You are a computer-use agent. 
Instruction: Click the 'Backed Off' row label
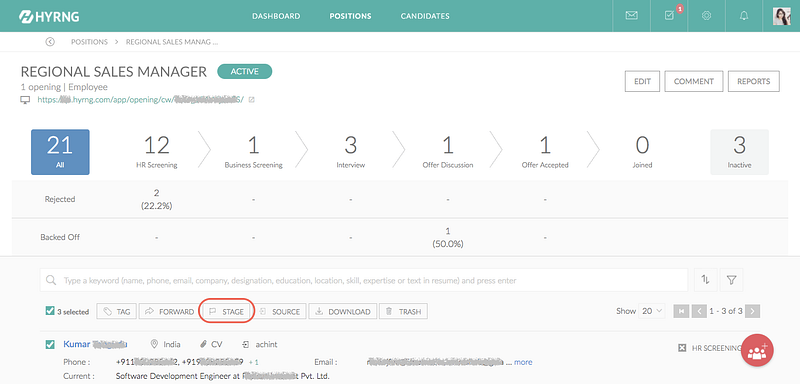click(x=60, y=237)
